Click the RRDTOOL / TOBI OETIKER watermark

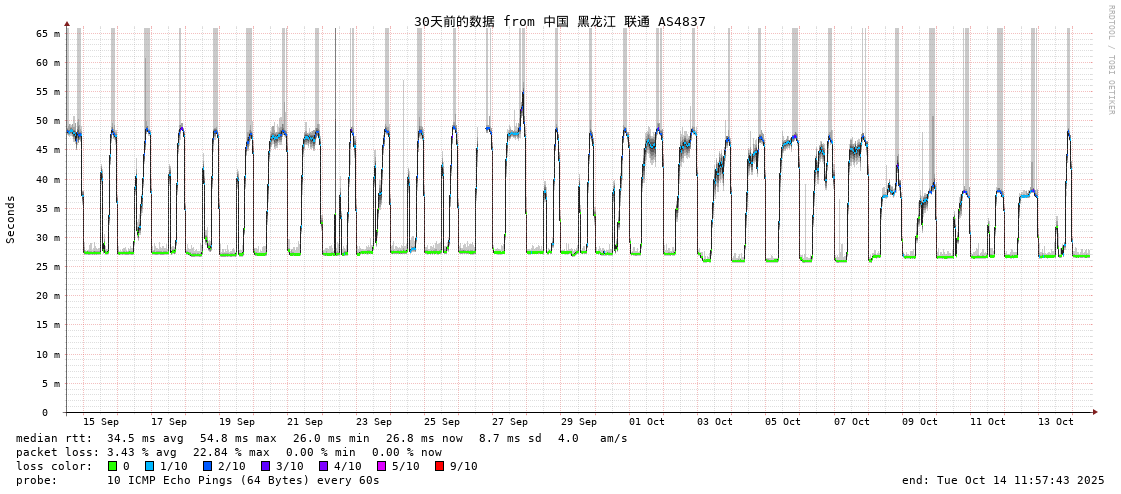click(1110, 59)
